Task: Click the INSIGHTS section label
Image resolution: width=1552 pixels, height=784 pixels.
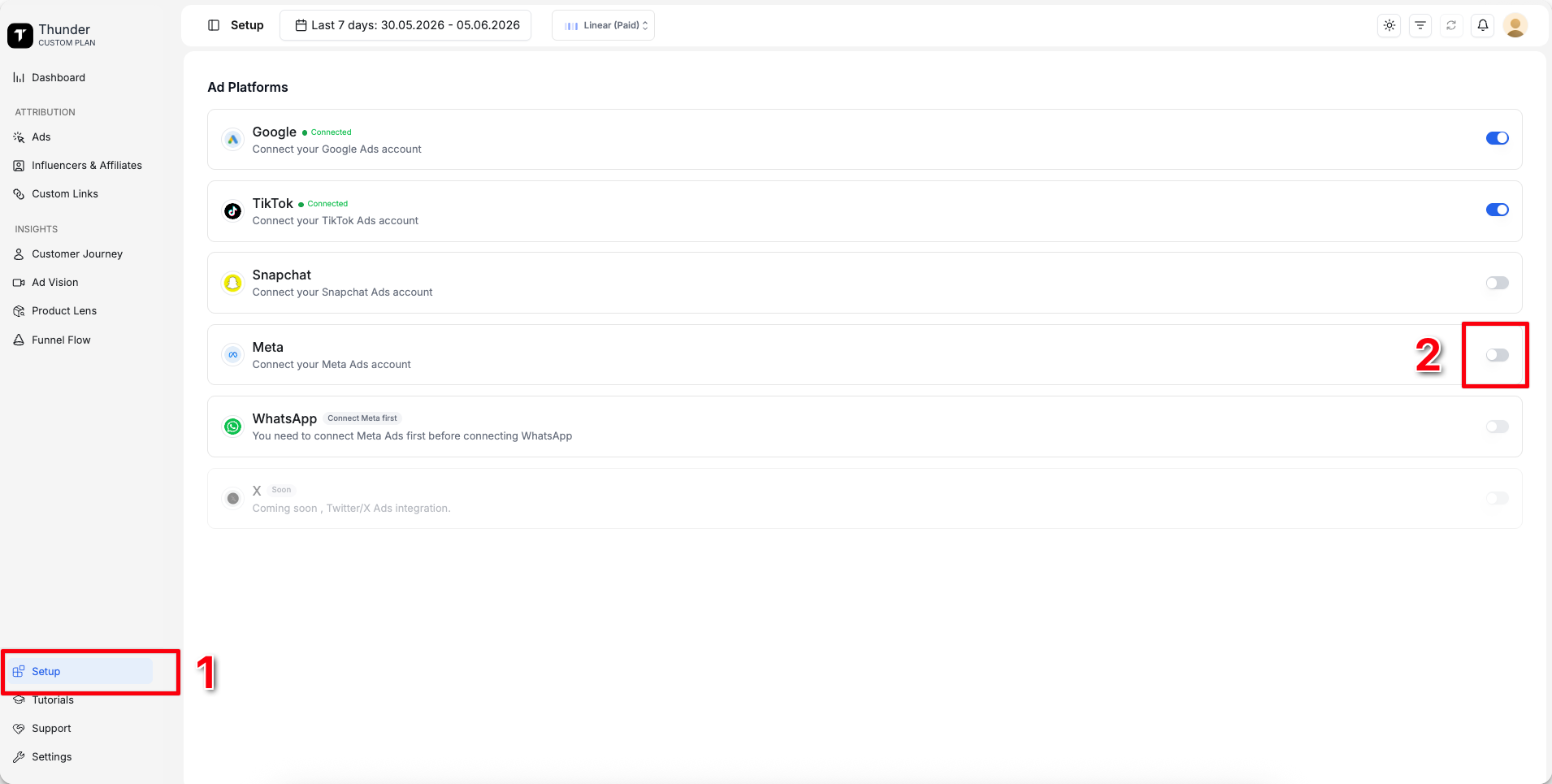Action: [36, 229]
